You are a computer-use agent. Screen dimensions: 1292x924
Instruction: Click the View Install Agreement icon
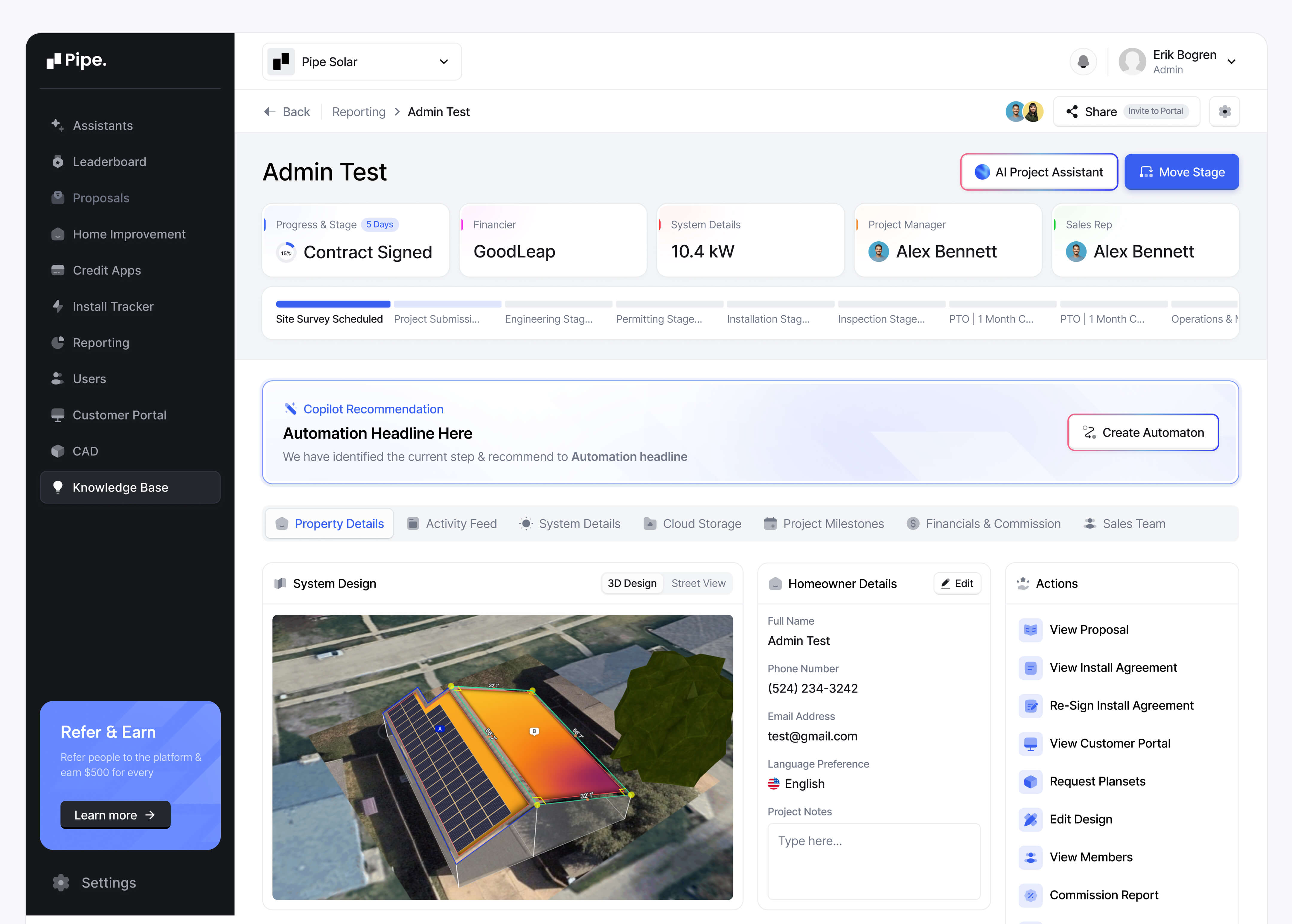(x=1030, y=668)
